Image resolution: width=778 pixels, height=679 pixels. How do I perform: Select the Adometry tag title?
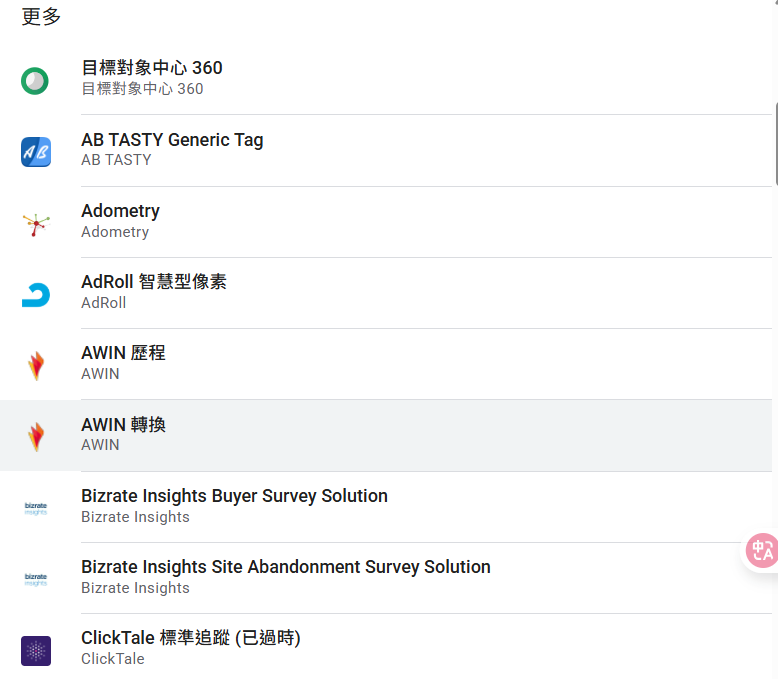coord(121,211)
